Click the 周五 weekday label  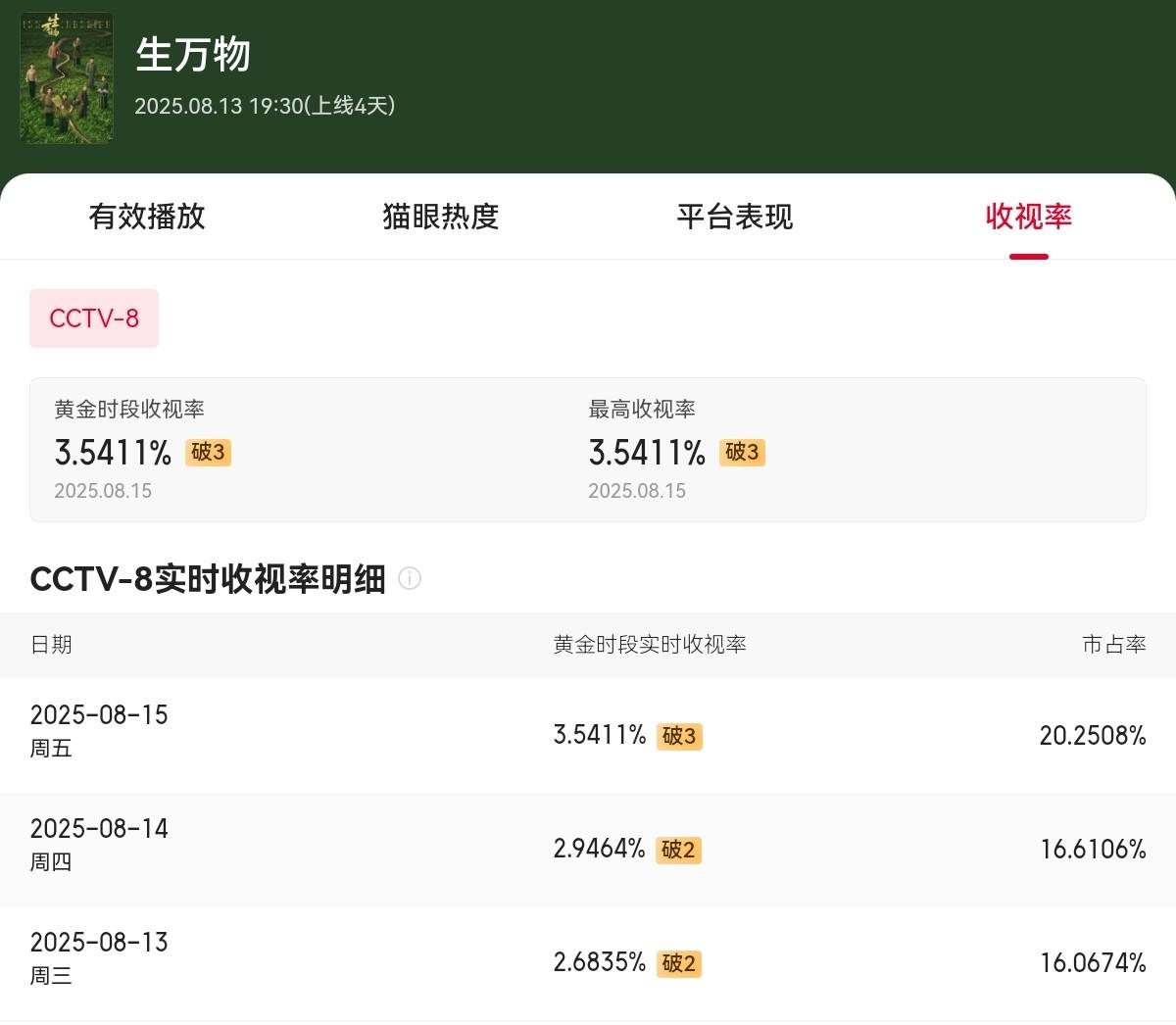point(51,750)
